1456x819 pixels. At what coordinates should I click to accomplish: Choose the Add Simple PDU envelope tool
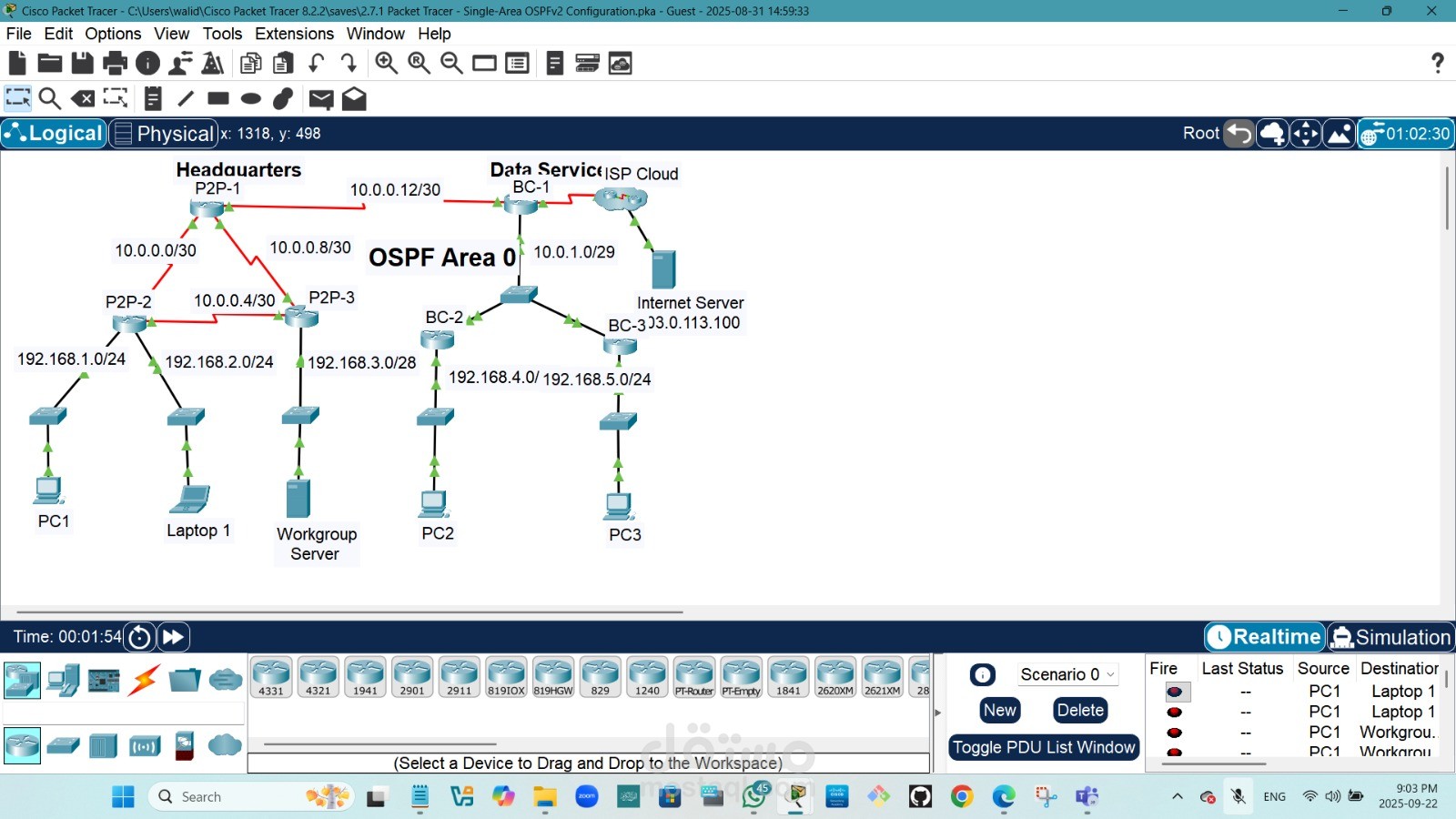(x=319, y=98)
